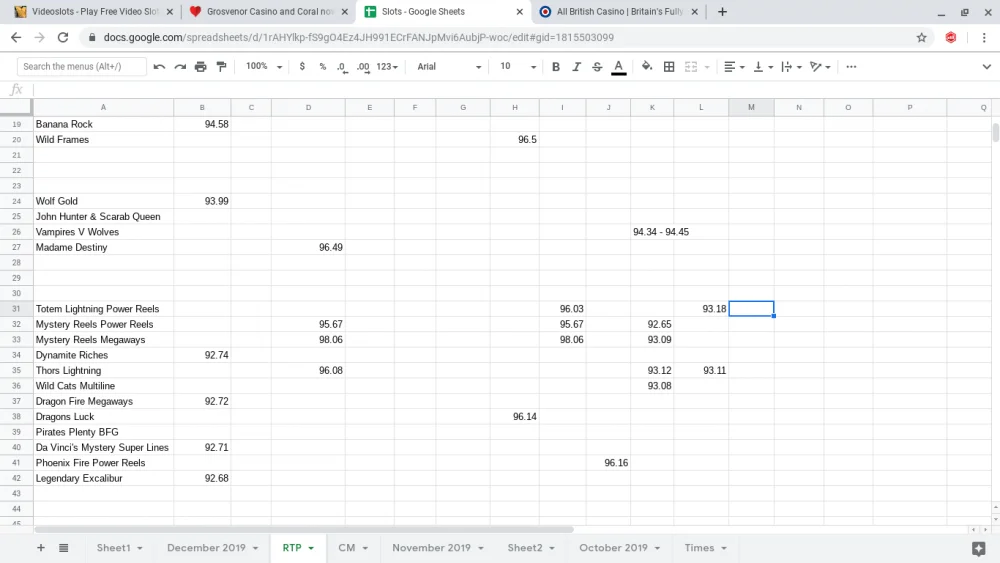The image size is (1000, 563).
Task: Click the horizontal scrollbar
Action: 304,529
